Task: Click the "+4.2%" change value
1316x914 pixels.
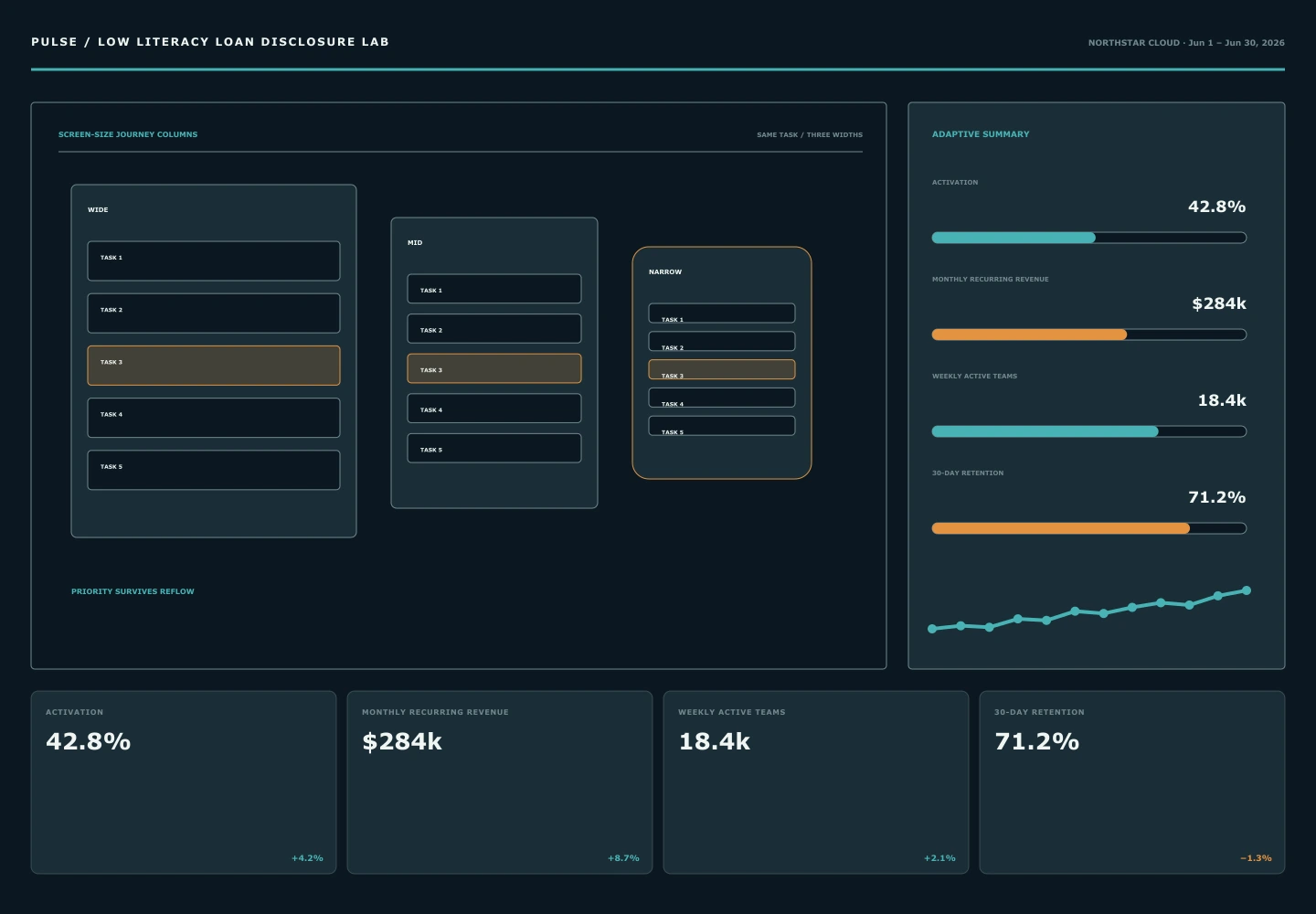Action: pyautogui.click(x=307, y=858)
